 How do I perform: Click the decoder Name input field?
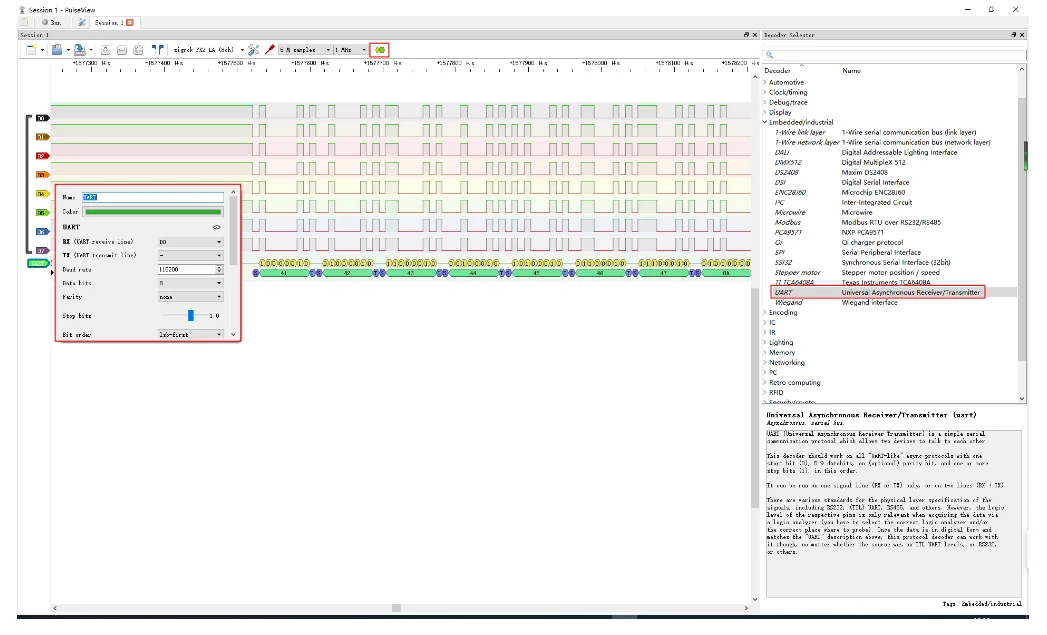153,197
